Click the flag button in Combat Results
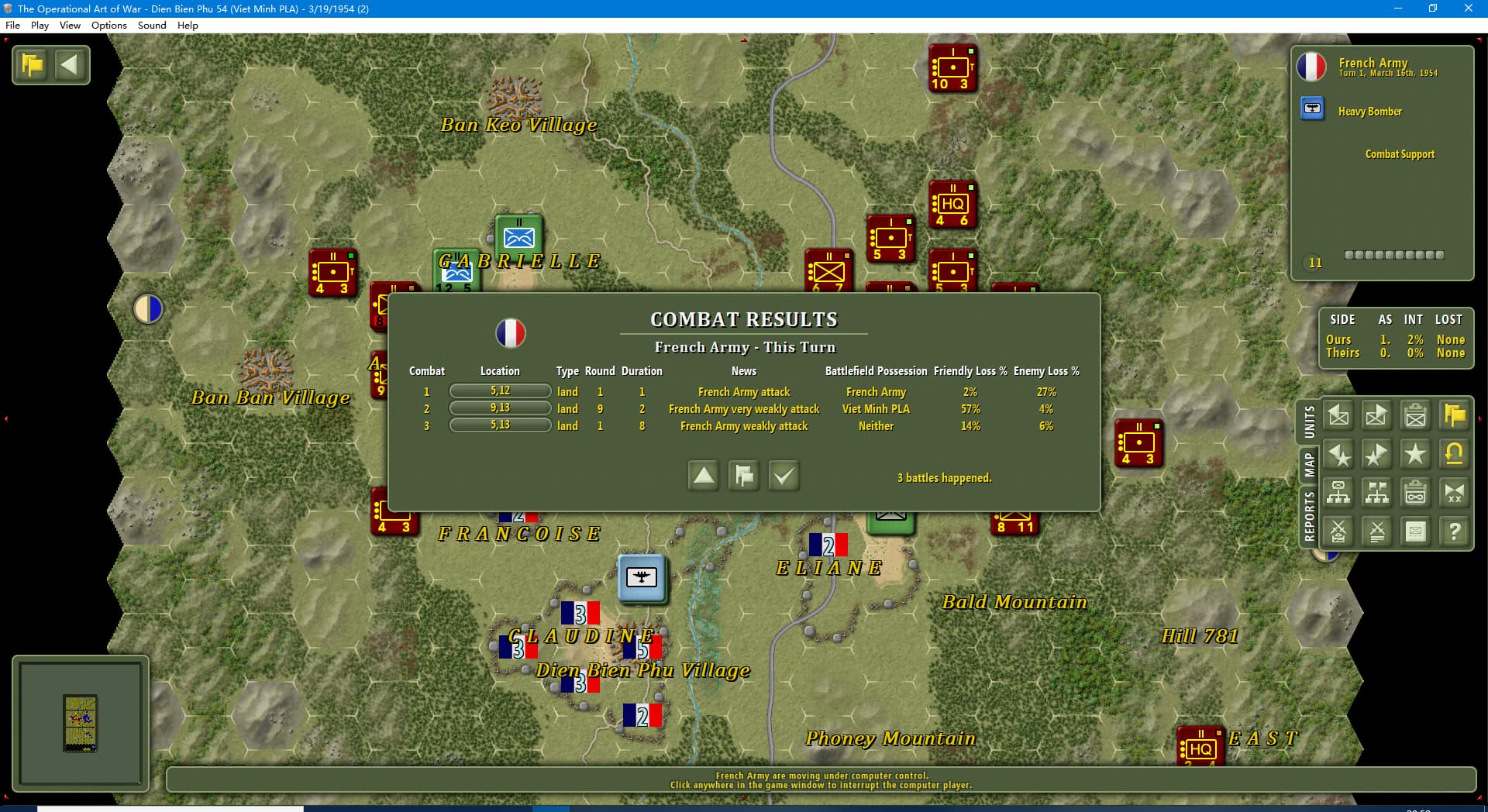1488x812 pixels. point(744,475)
